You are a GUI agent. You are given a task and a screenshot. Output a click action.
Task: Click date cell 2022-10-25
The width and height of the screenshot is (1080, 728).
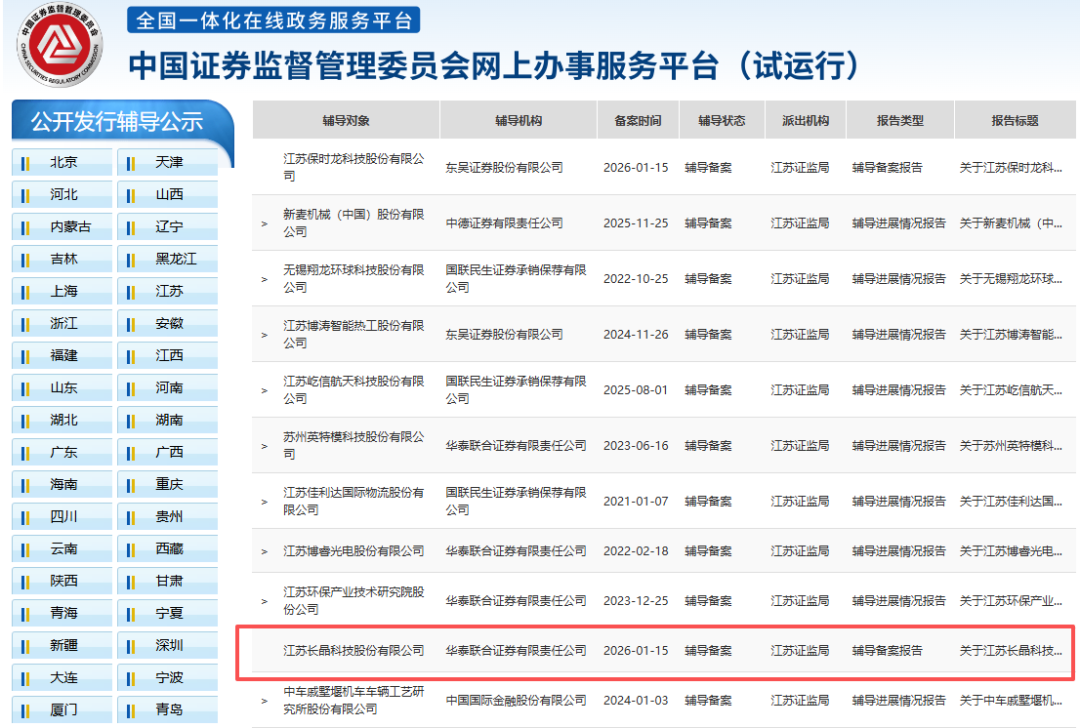coord(636,279)
